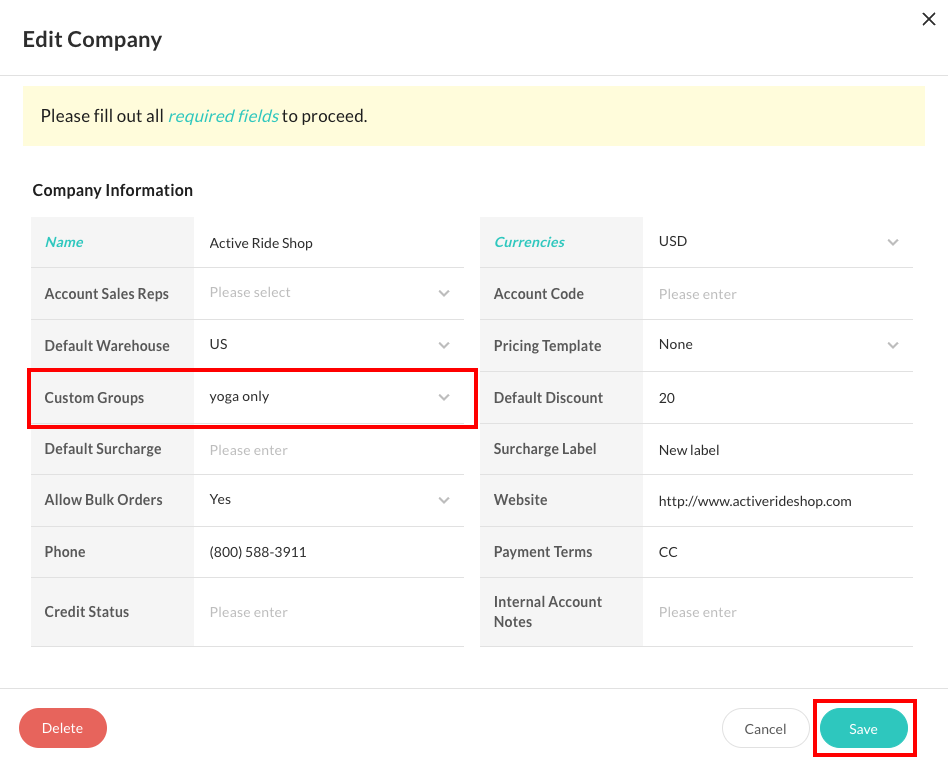Click the Company Information heading

coord(112,190)
